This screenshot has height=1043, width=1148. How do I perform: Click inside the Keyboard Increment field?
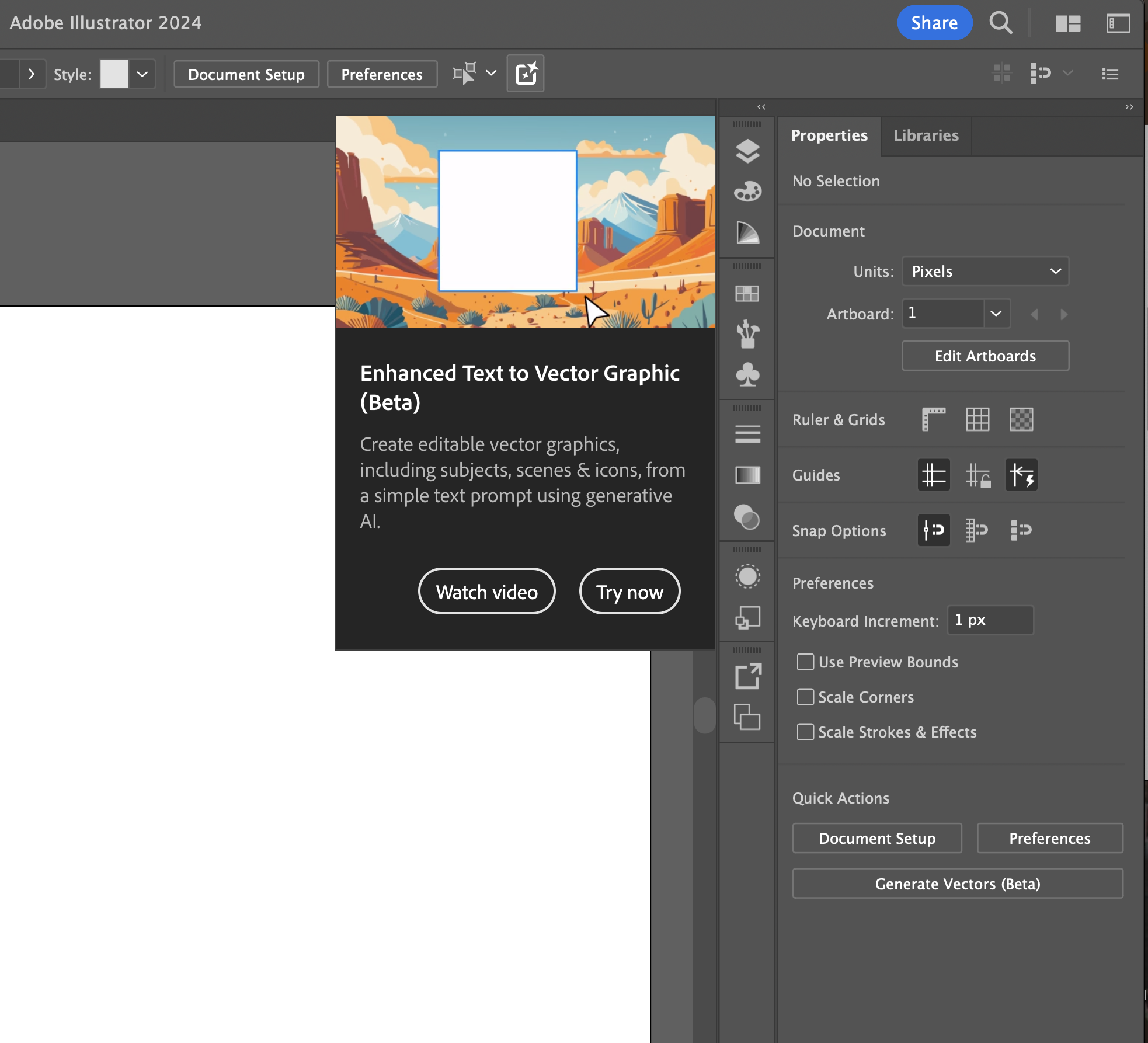(990, 620)
